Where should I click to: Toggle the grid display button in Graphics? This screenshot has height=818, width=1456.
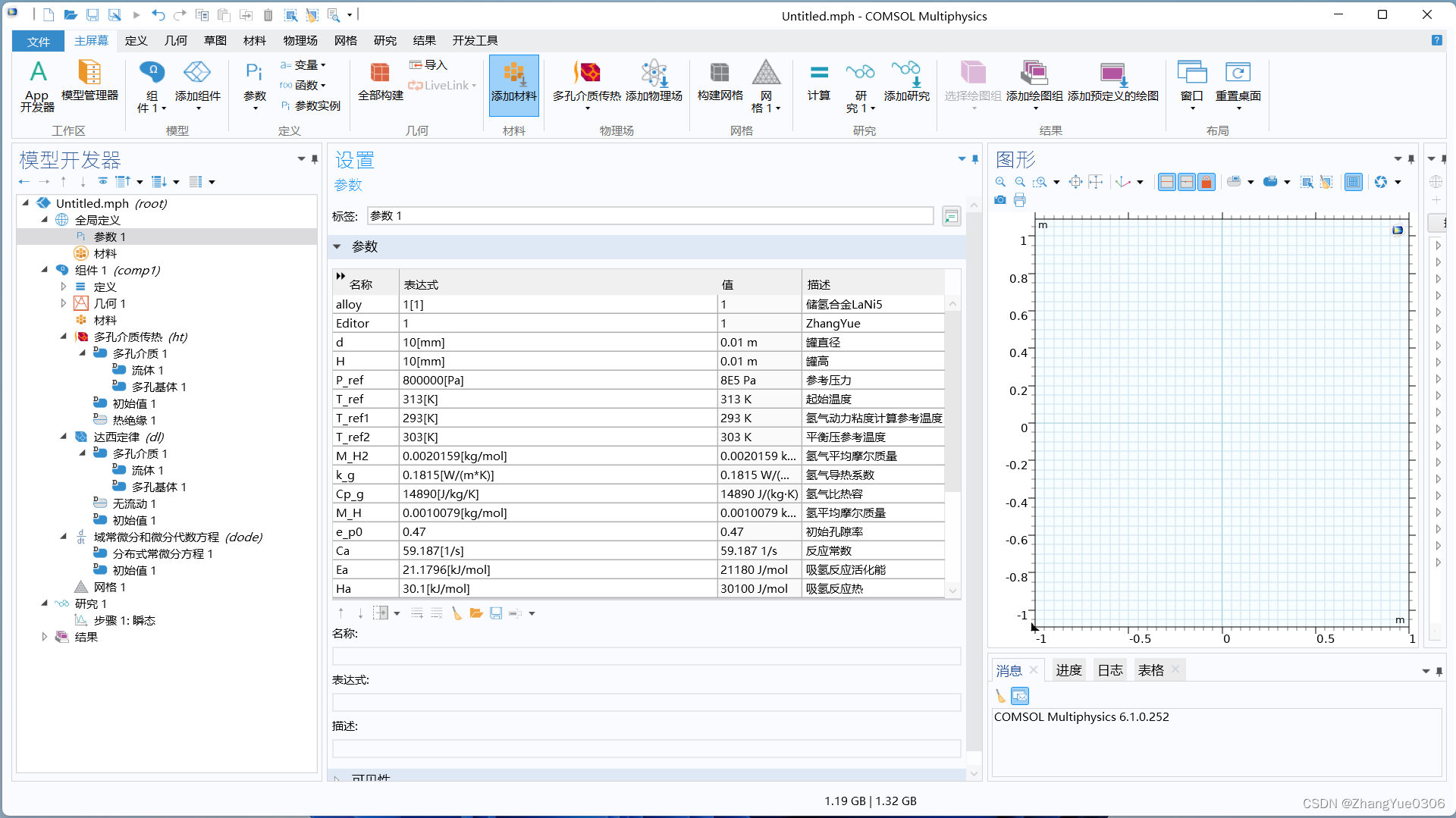pyautogui.click(x=1354, y=182)
